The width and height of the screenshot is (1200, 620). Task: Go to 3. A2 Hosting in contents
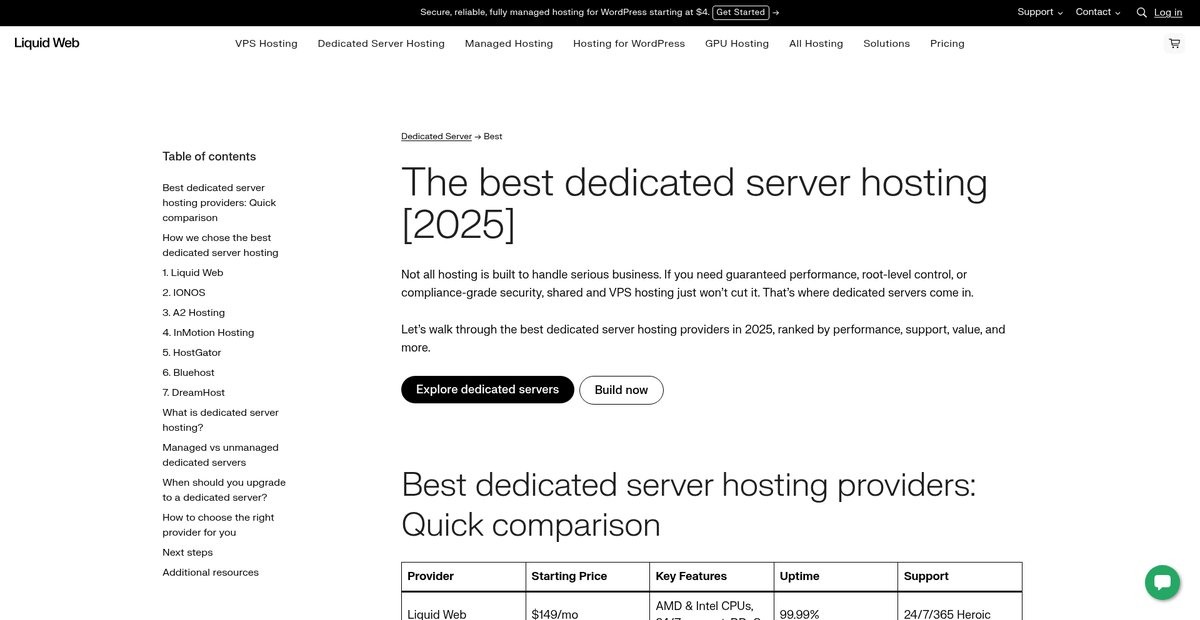194,313
